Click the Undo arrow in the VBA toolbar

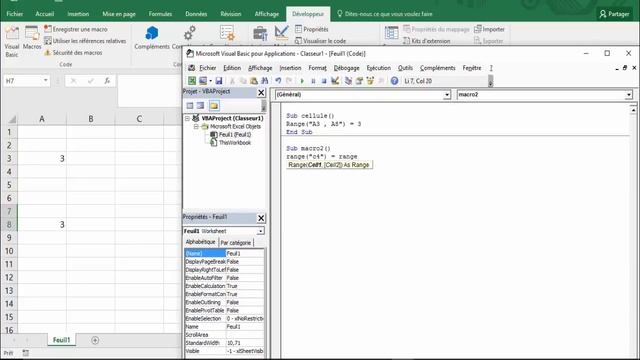(278, 81)
